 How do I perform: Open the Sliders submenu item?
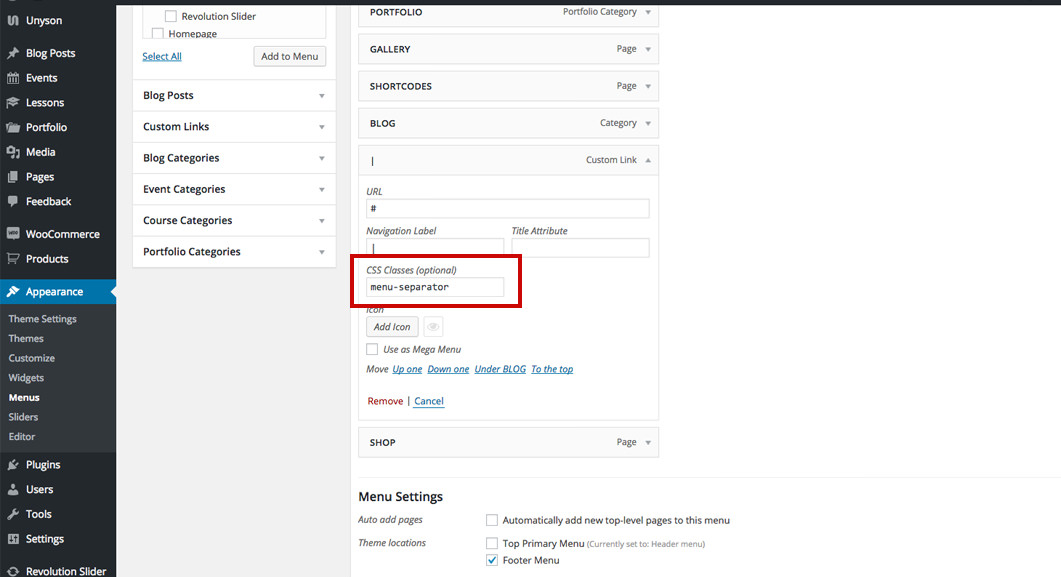23,417
